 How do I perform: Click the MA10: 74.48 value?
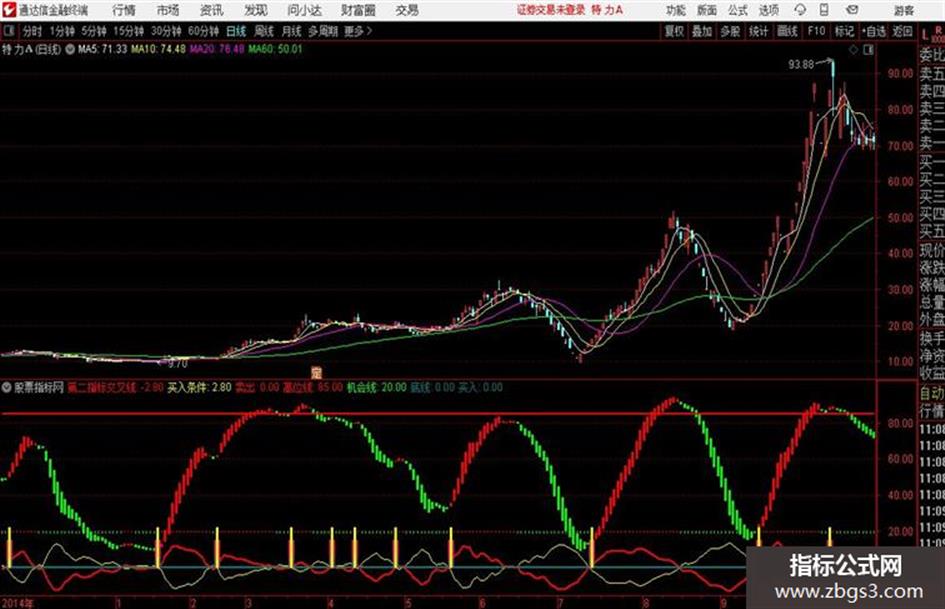click(159, 49)
